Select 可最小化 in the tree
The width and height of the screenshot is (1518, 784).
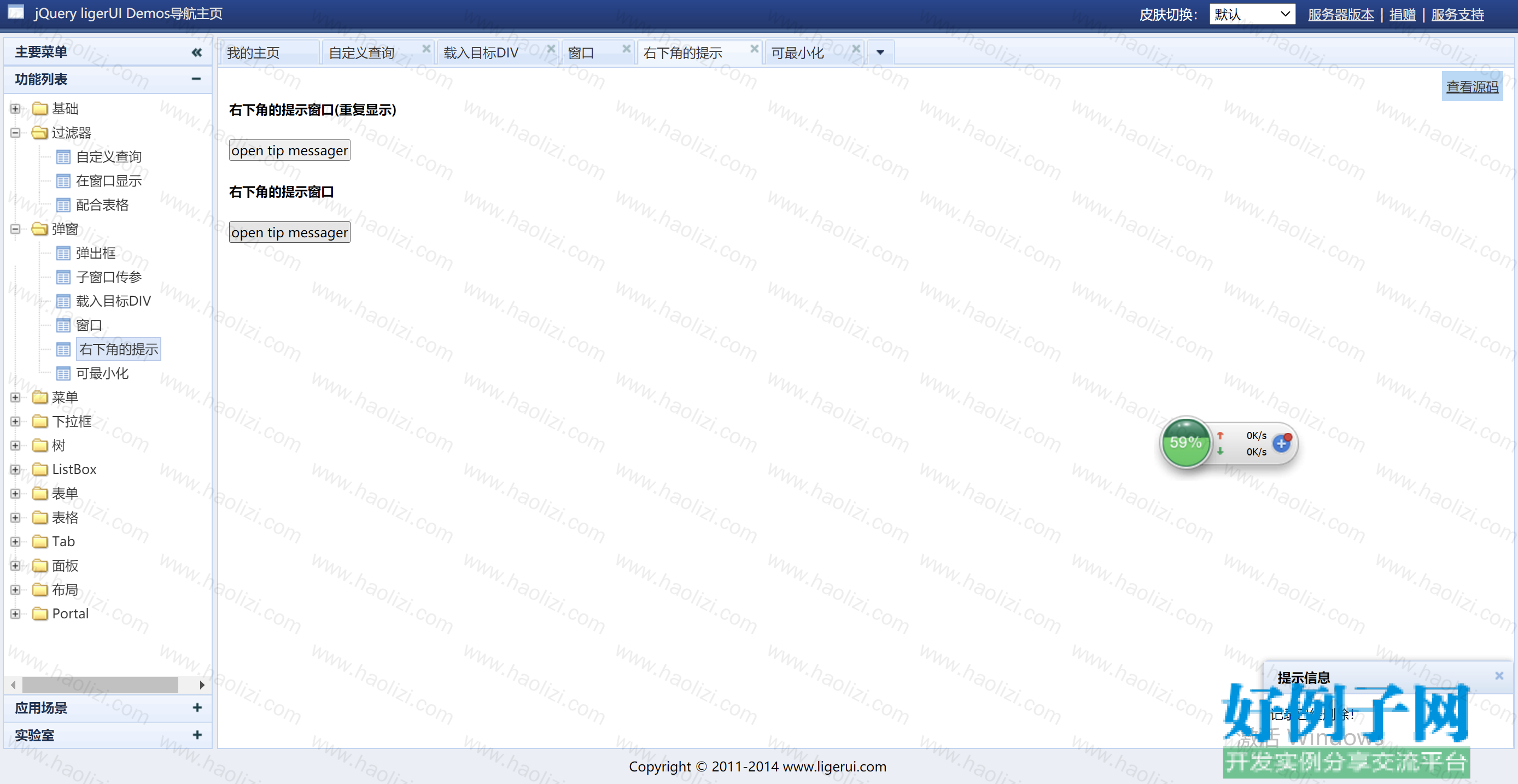pos(102,373)
